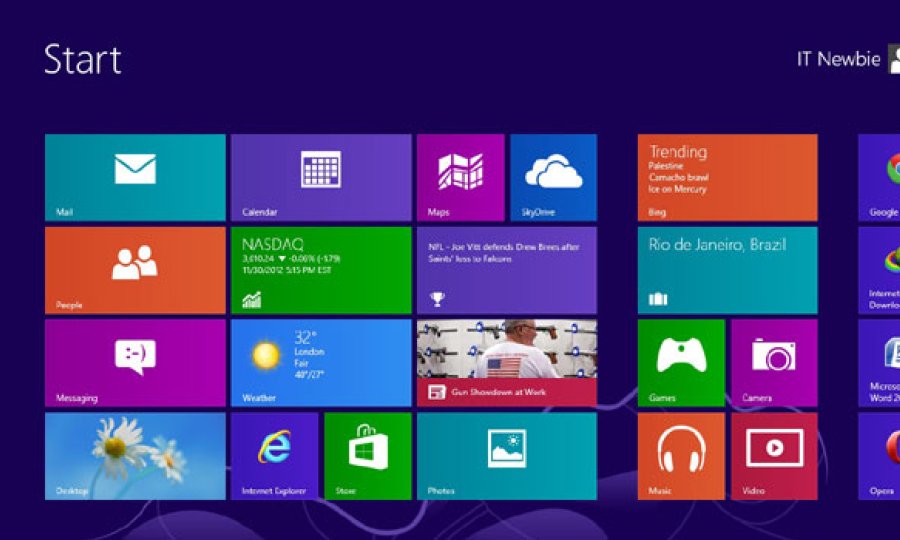Open the Desktop tile with daisies
Image resolution: width=900 pixels, height=540 pixels.
click(x=135, y=456)
